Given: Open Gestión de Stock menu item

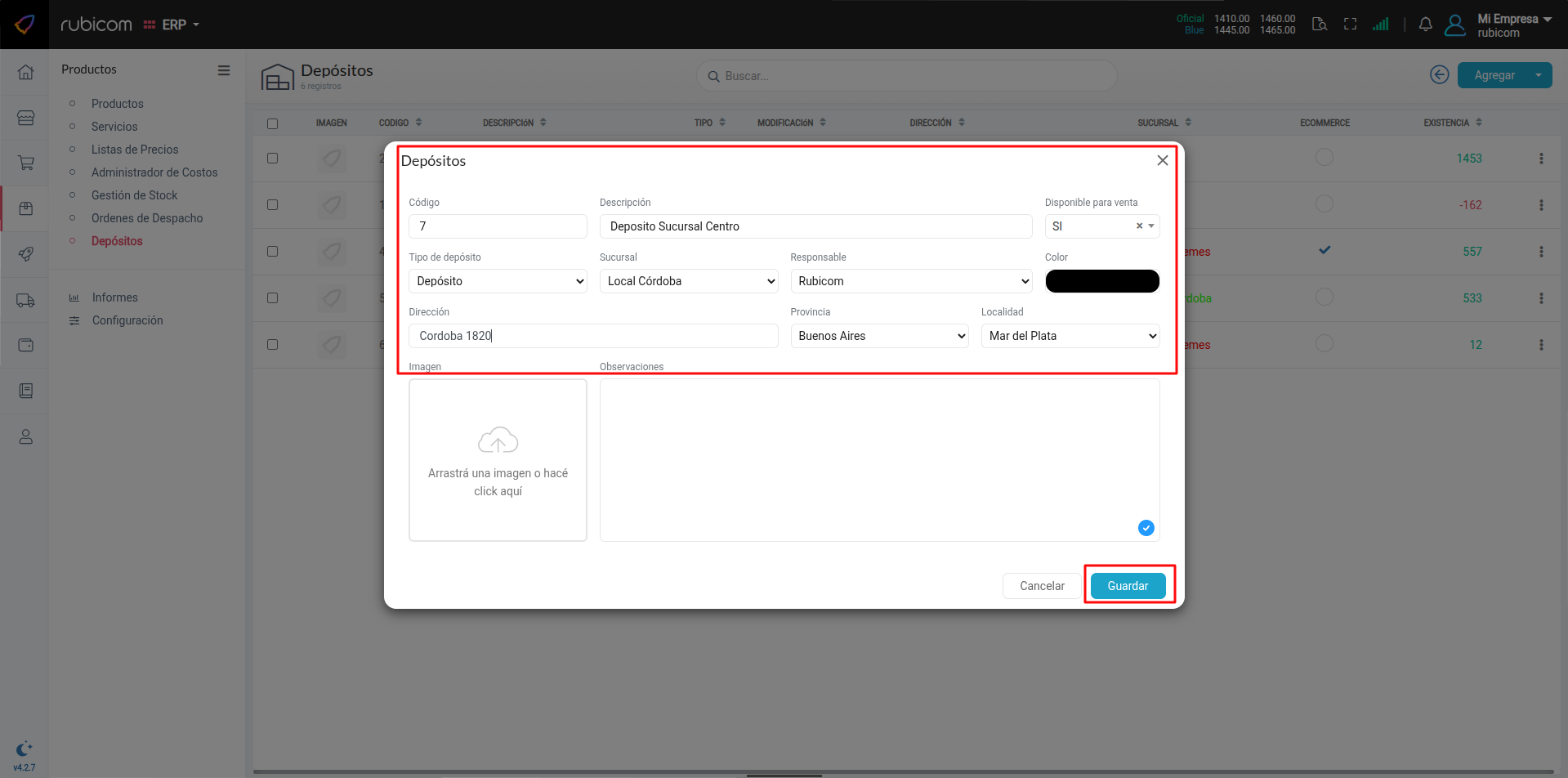Looking at the screenshot, I should 134,195.
